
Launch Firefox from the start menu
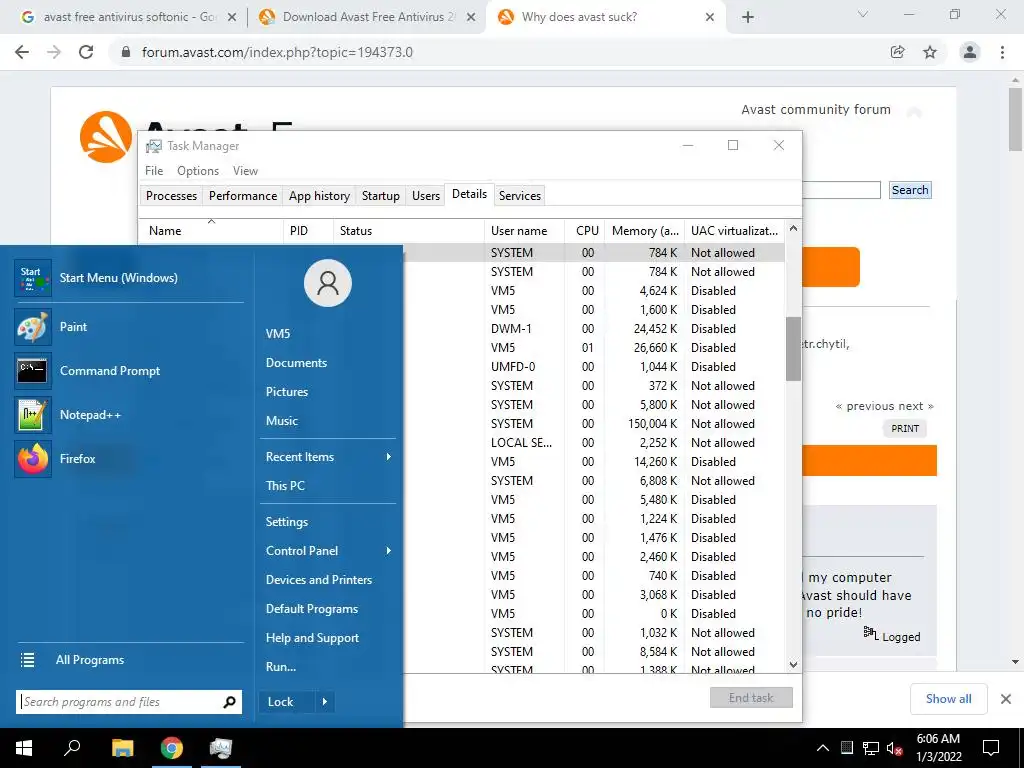129,458
